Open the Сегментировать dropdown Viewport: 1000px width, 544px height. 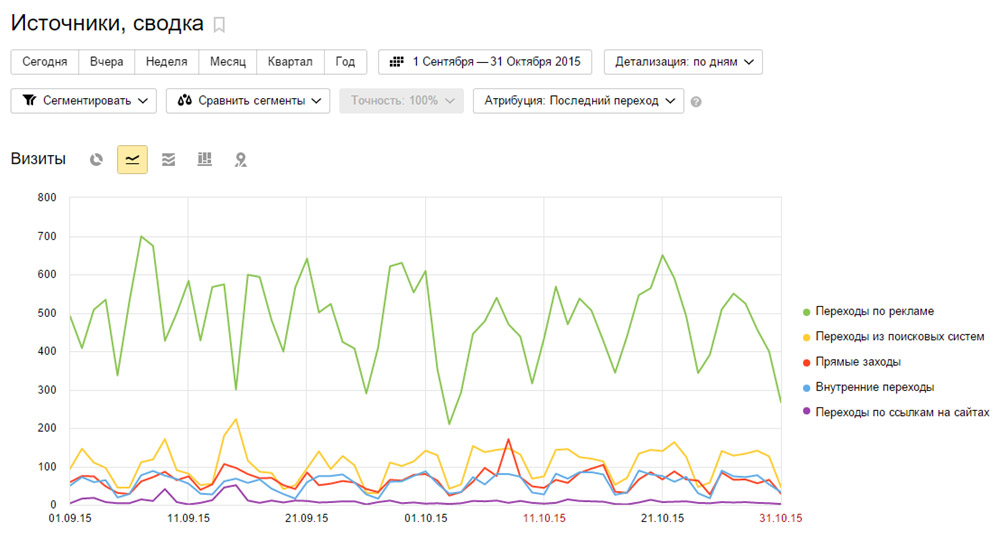(x=84, y=100)
